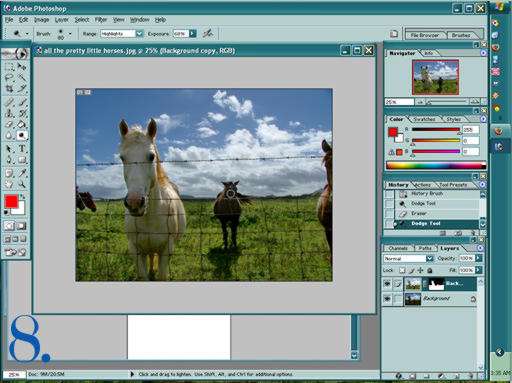Open the tool preset picker arrow
The width and height of the screenshot is (512, 383).
pyautogui.click(x=27, y=34)
